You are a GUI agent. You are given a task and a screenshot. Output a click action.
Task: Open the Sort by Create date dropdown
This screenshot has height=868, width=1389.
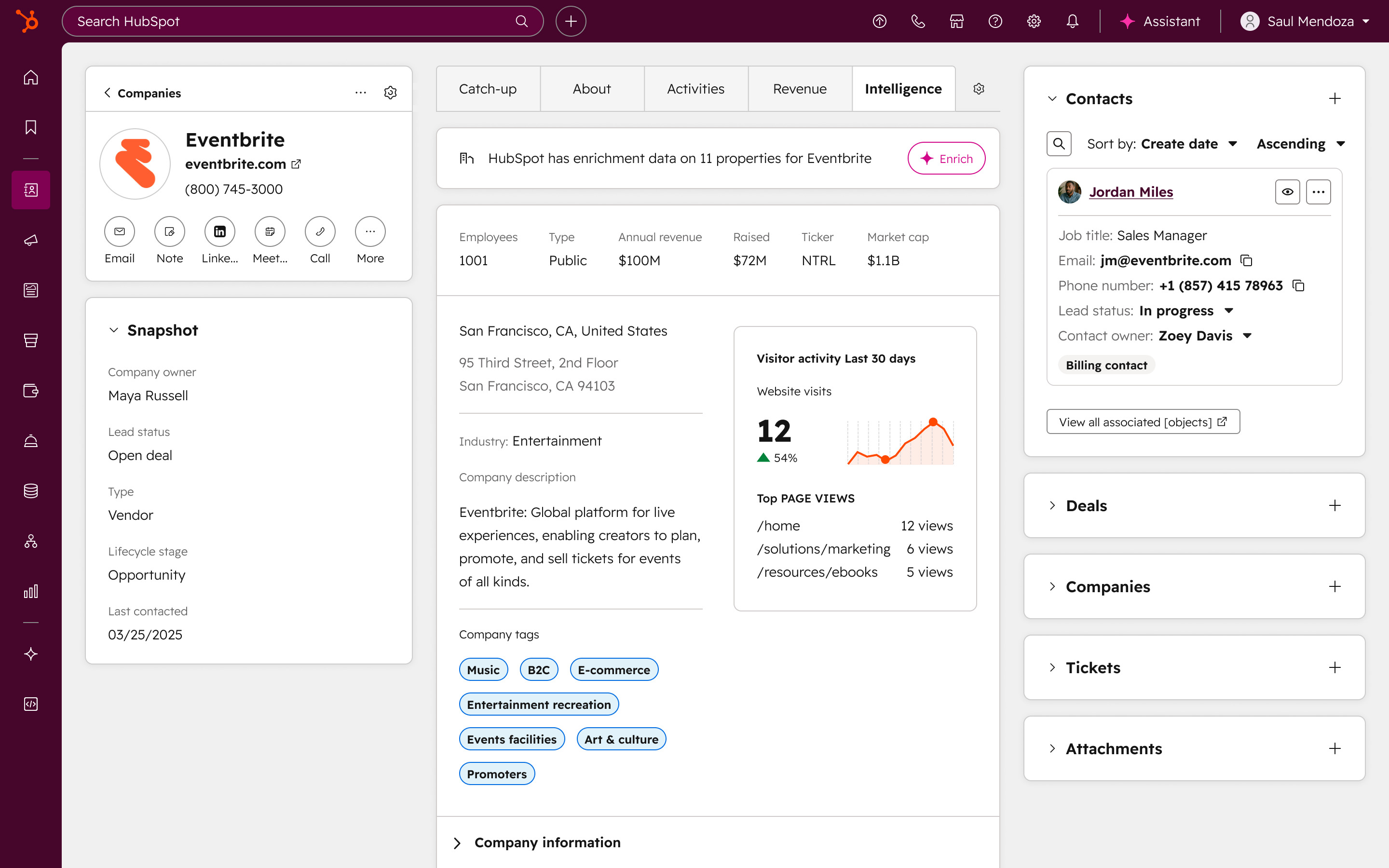(1189, 144)
